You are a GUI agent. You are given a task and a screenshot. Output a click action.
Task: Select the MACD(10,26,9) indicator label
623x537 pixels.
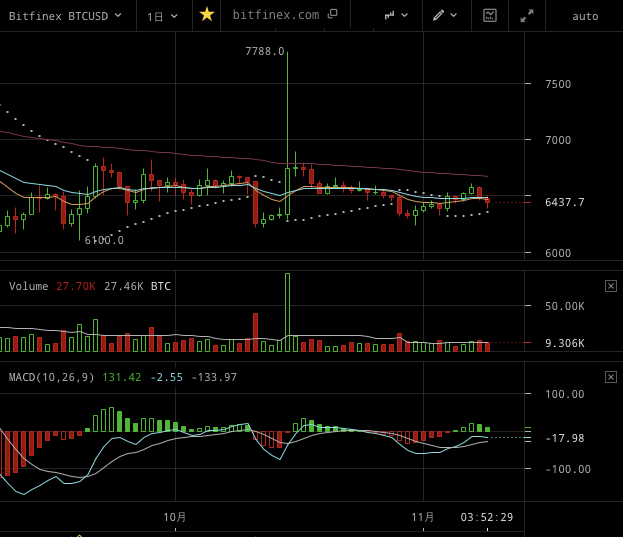point(51,377)
